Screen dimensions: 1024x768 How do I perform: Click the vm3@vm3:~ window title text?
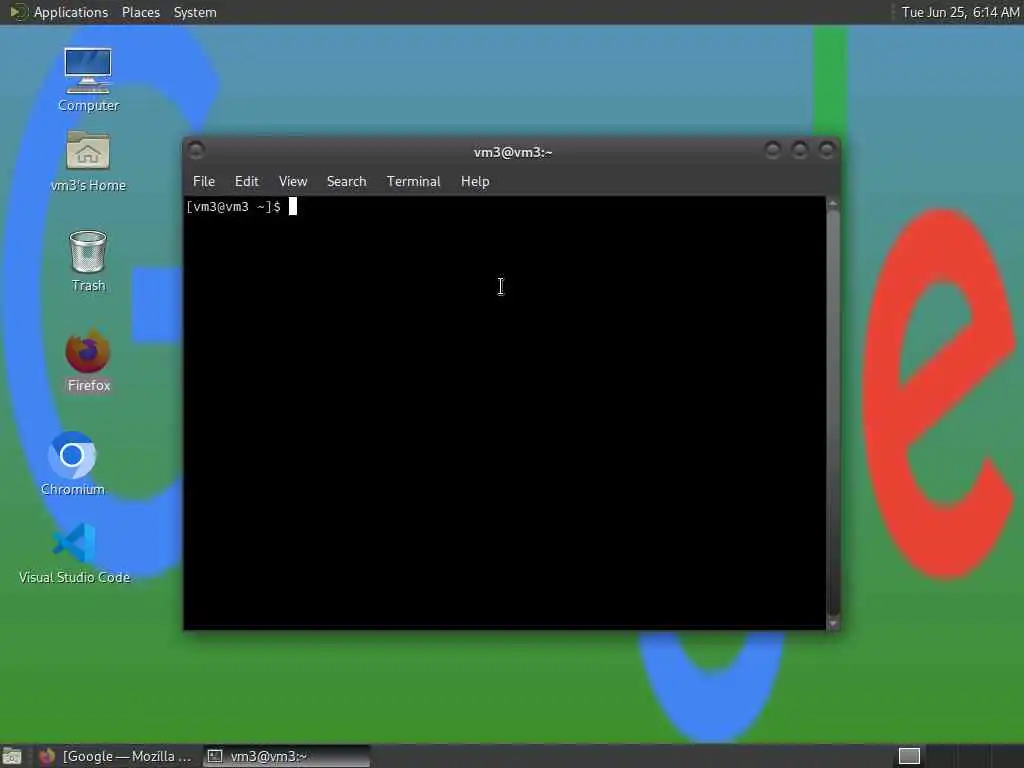pos(513,152)
